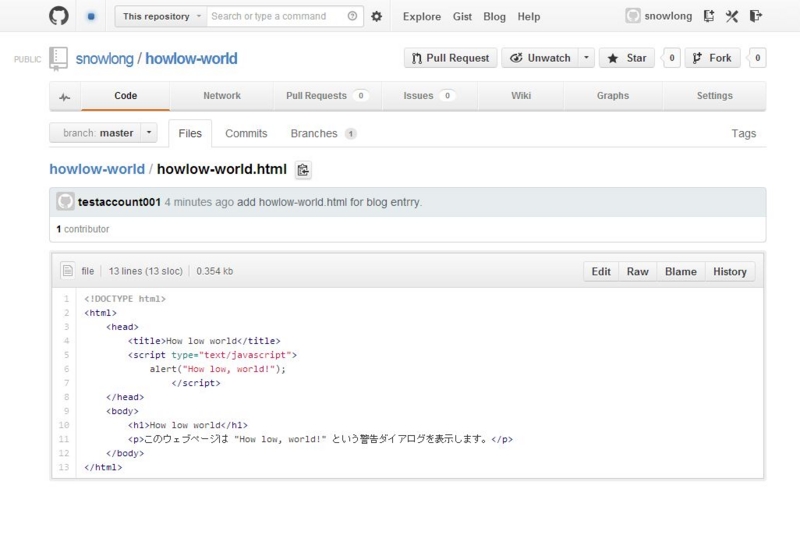
Task: Click the blue notifications dot indicator
Action: click(91, 16)
